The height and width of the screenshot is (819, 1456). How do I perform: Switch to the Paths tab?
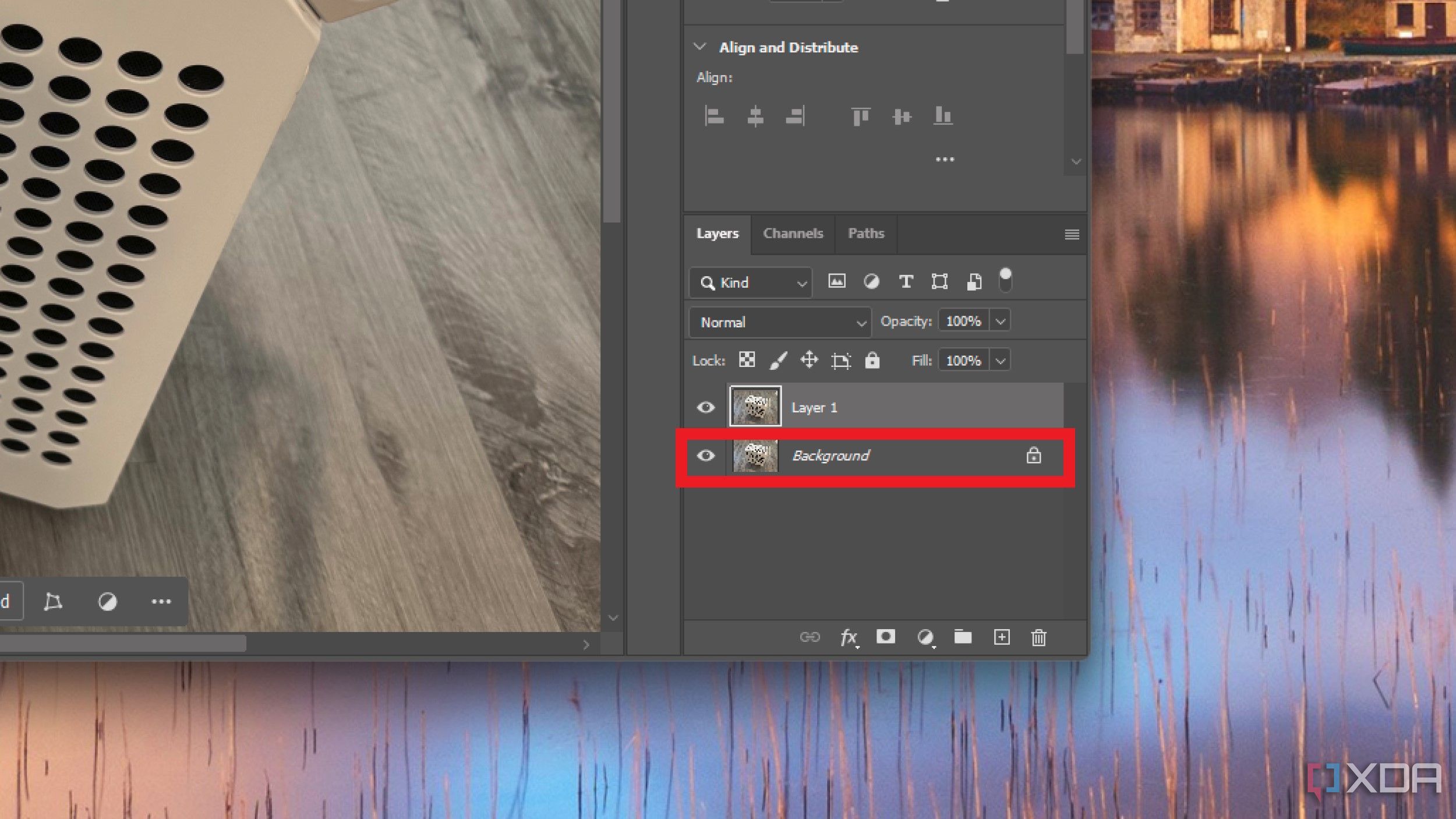coord(865,232)
